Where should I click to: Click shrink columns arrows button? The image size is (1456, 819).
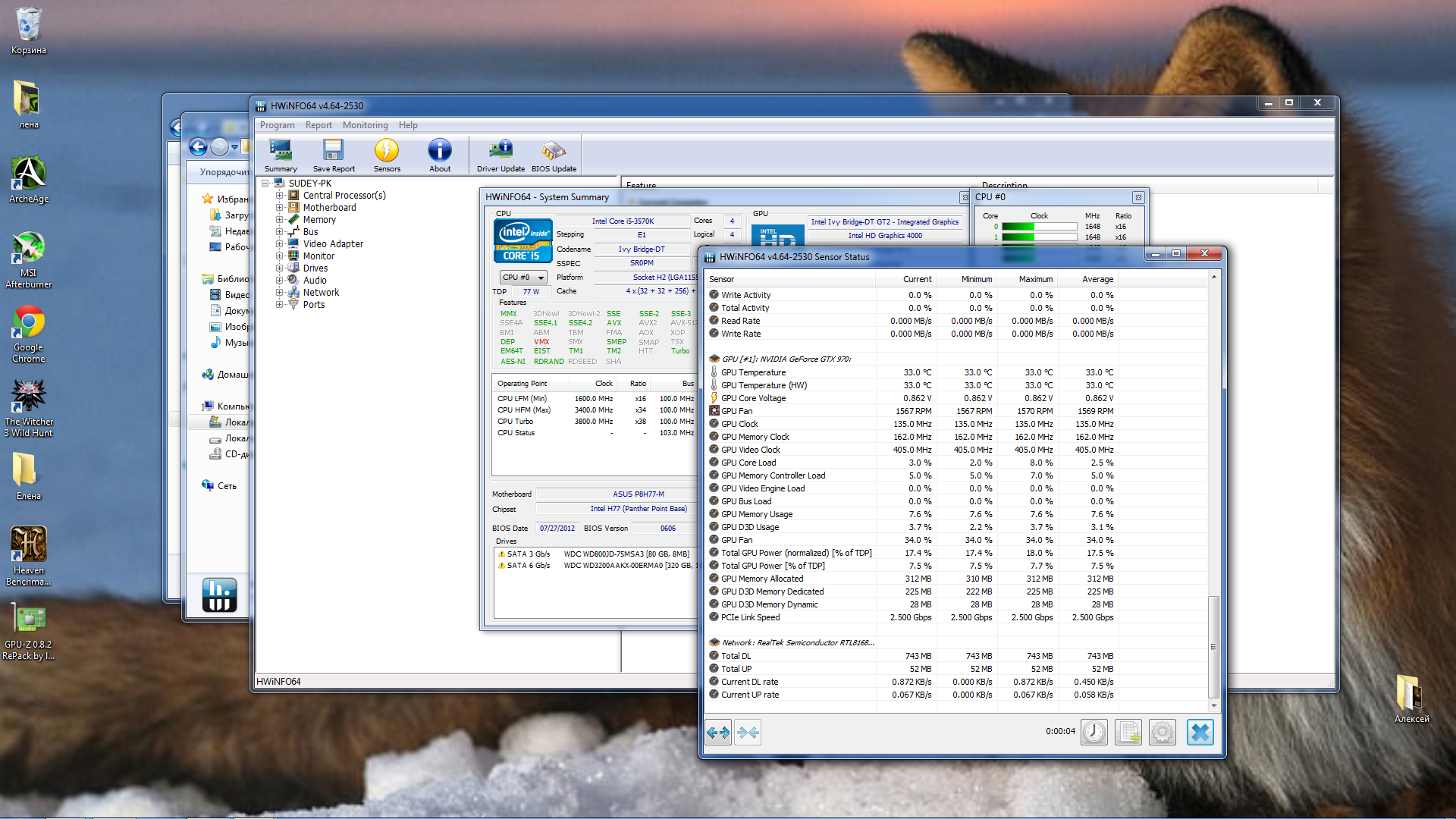point(748,732)
